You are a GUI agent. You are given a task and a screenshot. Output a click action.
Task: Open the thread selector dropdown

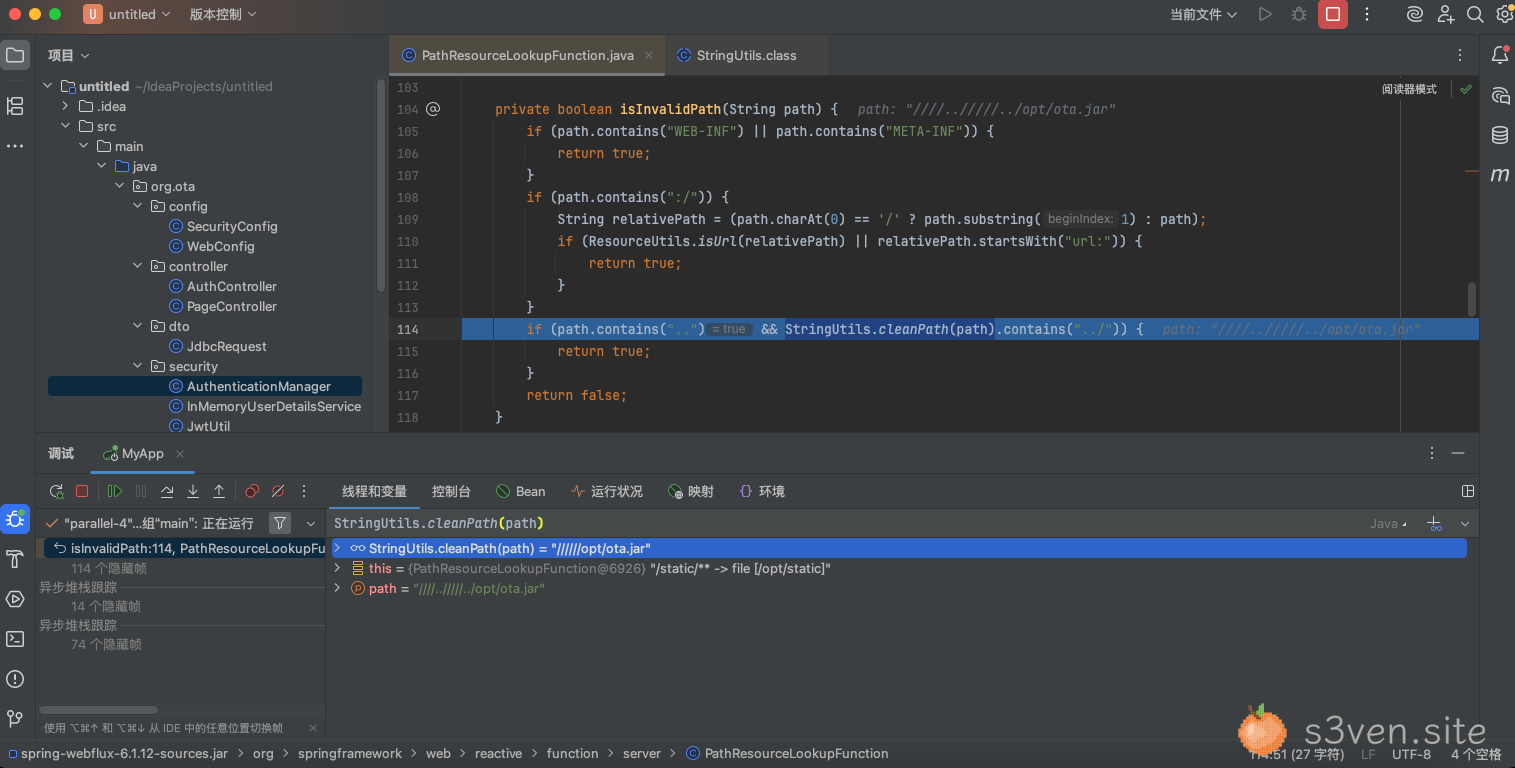[311, 523]
